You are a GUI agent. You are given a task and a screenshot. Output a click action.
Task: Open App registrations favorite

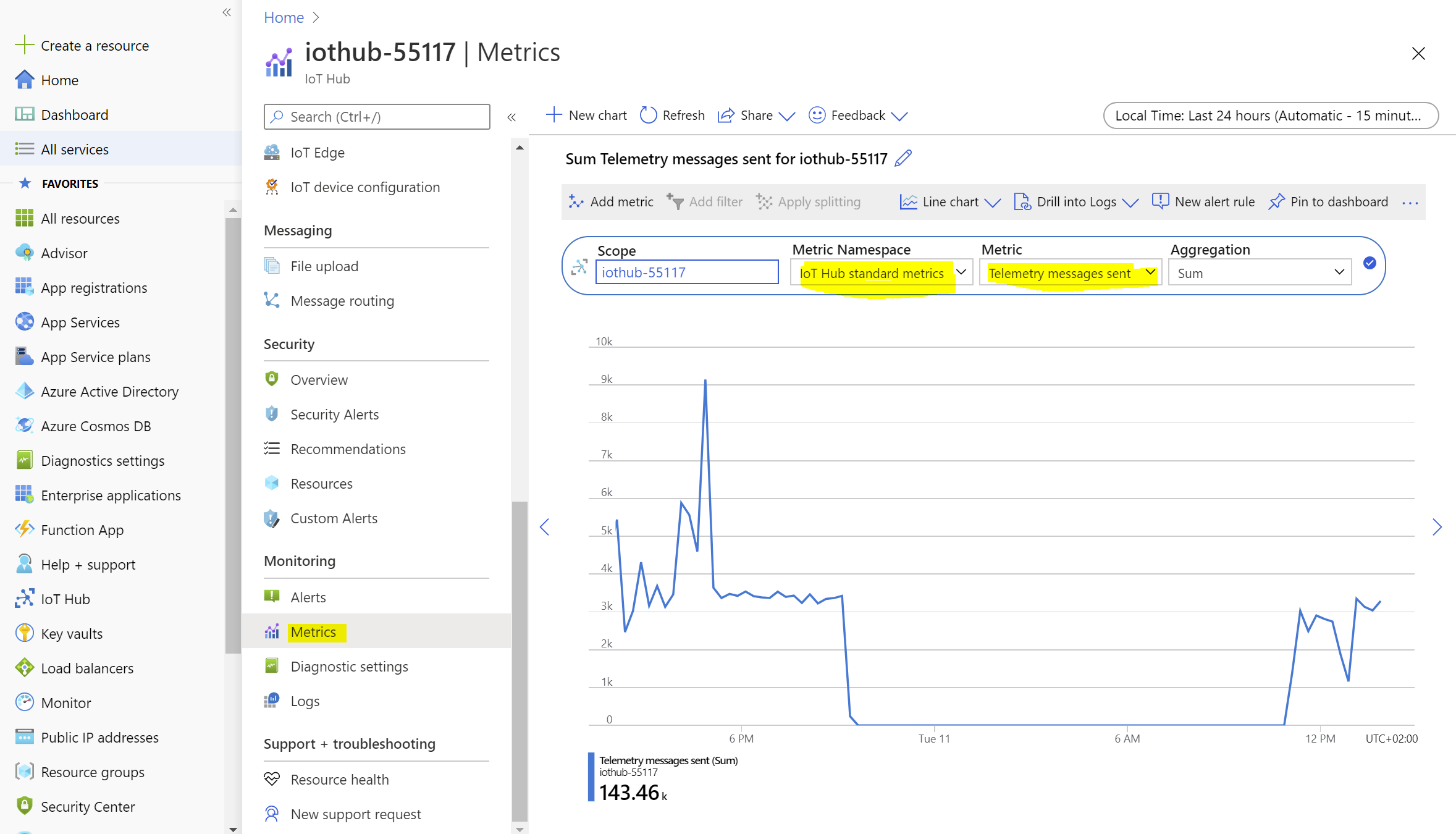pyautogui.click(x=94, y=288)
